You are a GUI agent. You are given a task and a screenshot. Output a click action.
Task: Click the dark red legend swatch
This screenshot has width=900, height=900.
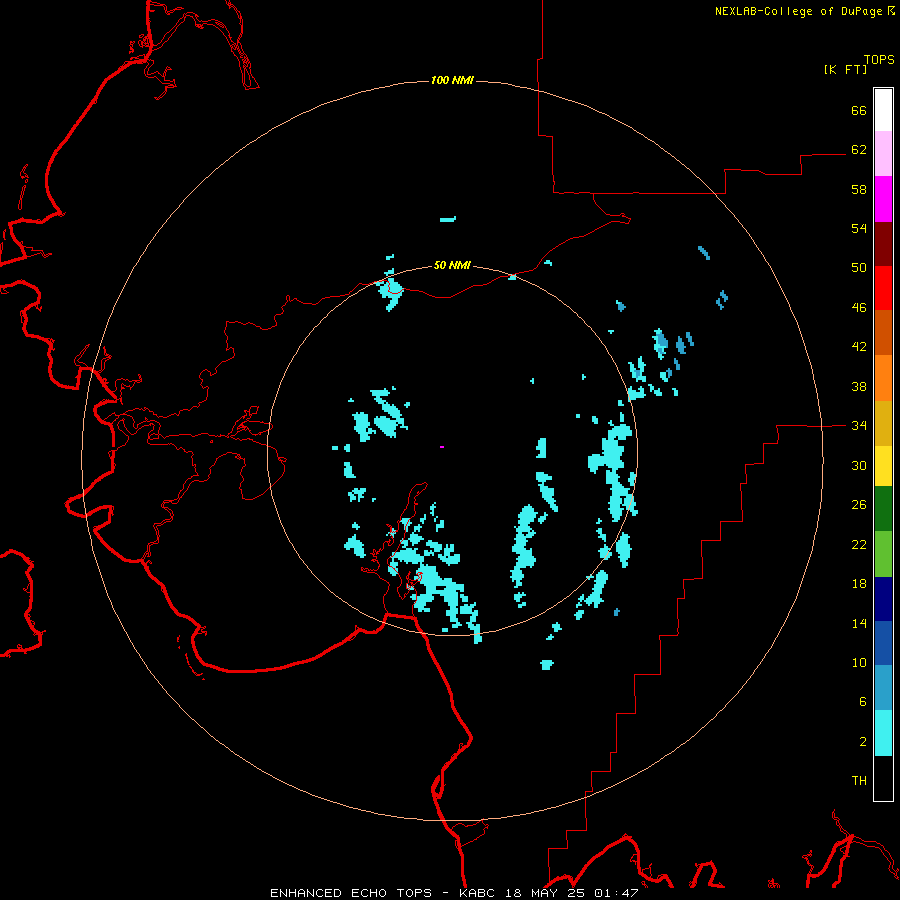[x=883, y=244]
